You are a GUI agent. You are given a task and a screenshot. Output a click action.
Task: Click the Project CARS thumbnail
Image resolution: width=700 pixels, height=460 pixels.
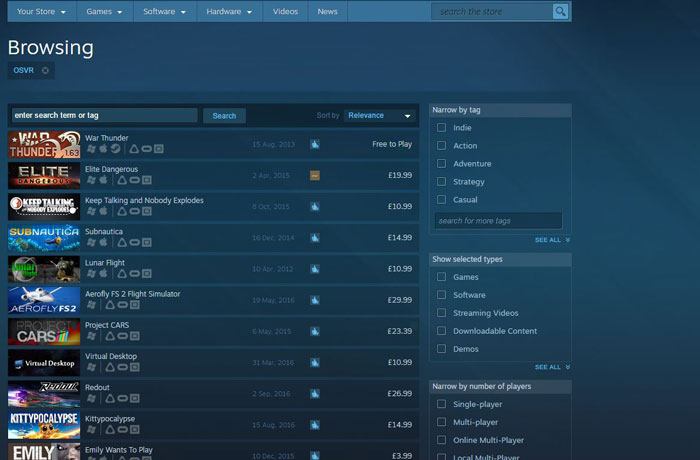[44, 332]
